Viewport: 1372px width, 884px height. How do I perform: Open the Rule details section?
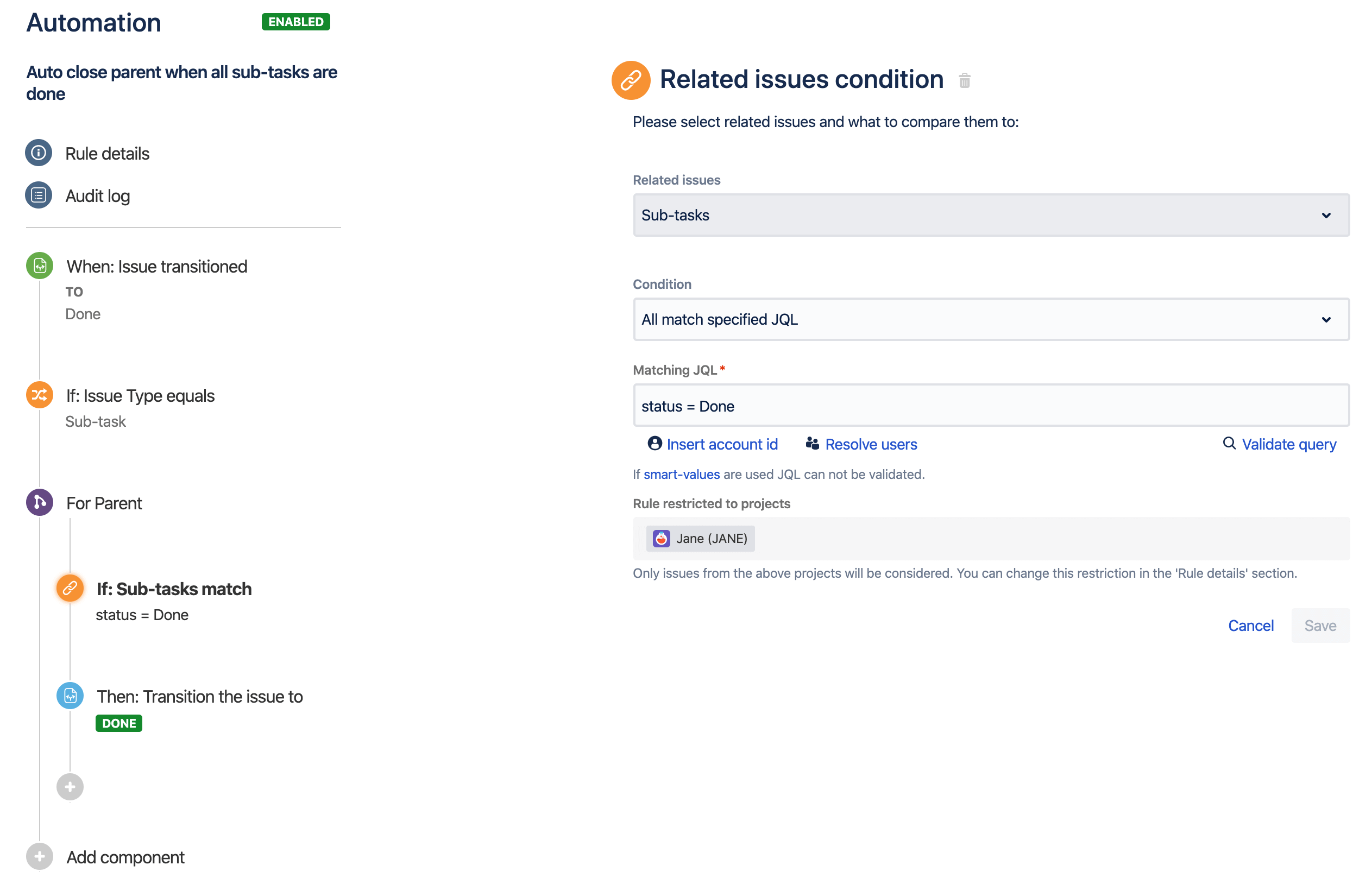[108, 153]
